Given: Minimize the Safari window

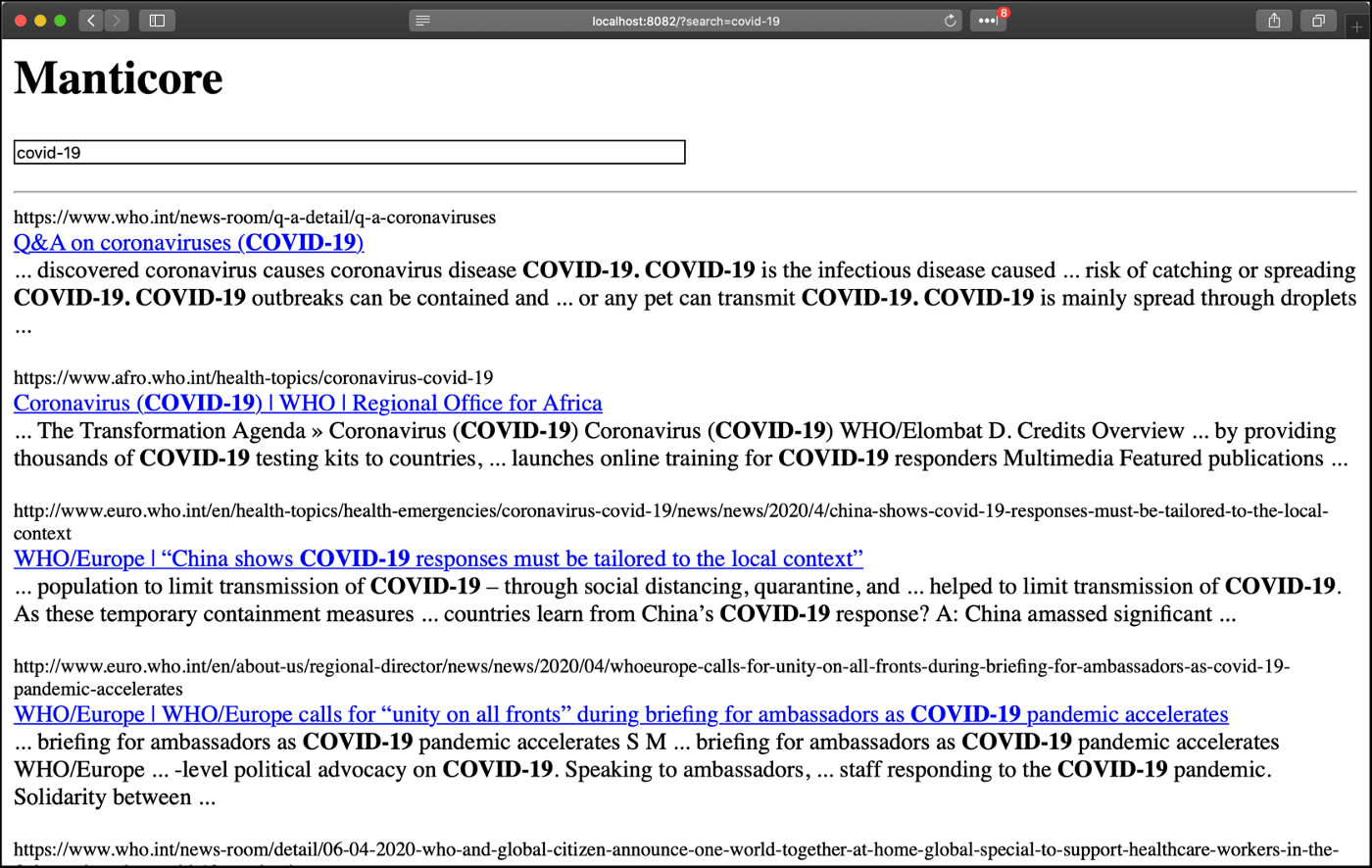Looking at the screenshot, I should pos(40,21).
